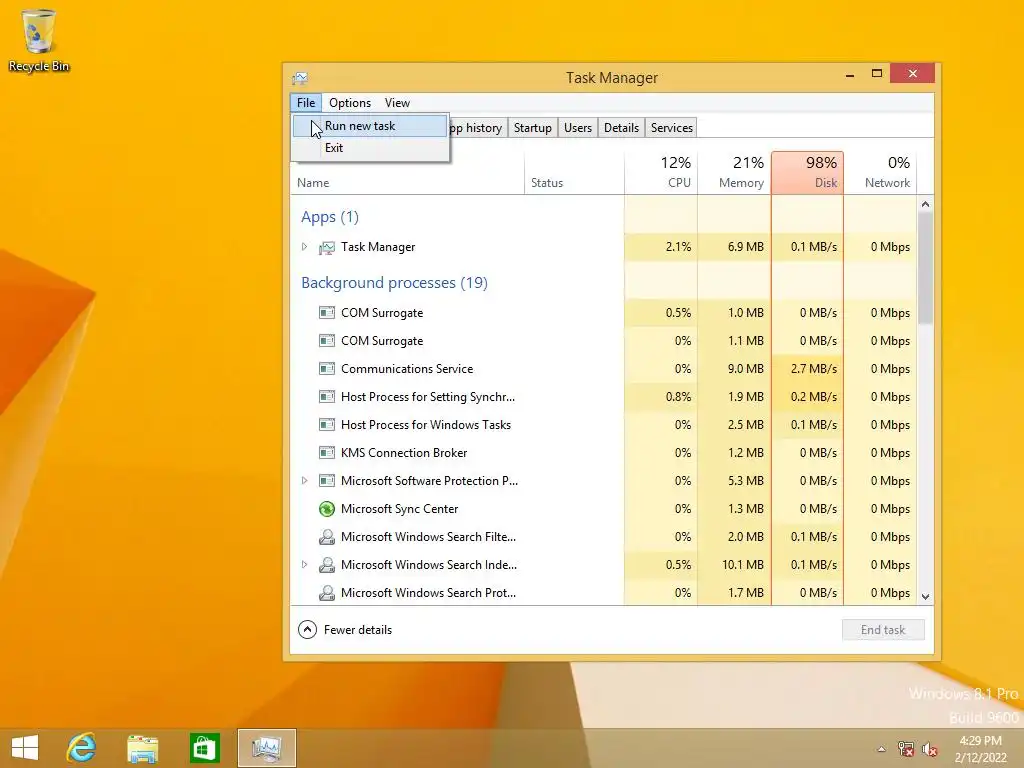The width and height of the screenshot is (1024, 768).
Task: Click the Host Process for Windows Tasks icon
Action: coord(327,425)
